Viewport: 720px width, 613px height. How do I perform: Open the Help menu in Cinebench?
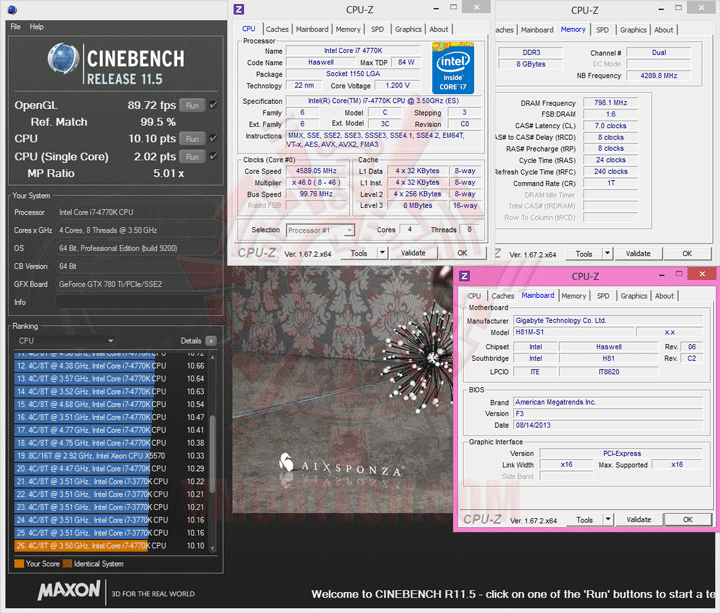[37, 27]
